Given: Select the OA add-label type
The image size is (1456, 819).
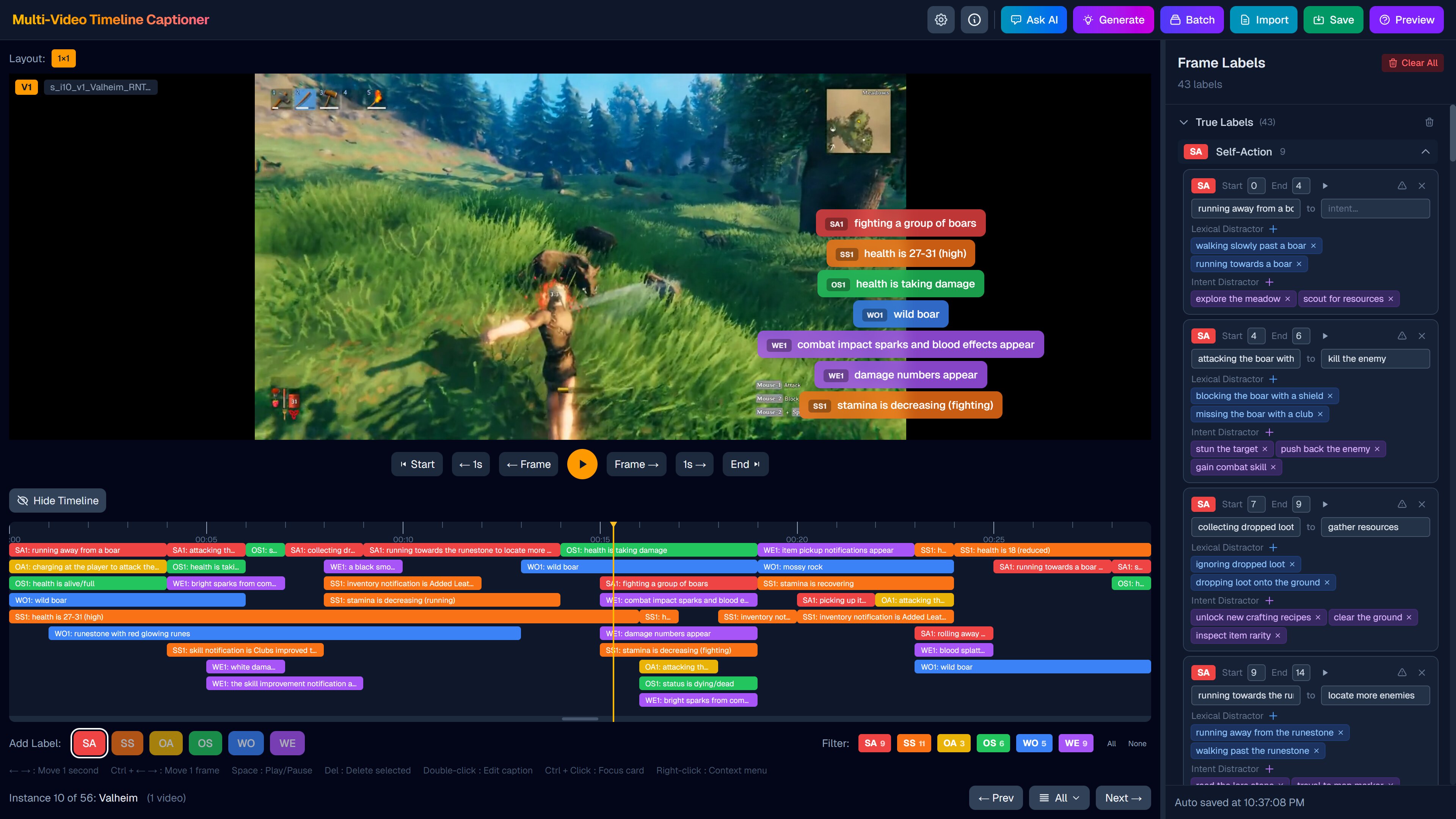Looking at the screenshot, I should [166, 743].
